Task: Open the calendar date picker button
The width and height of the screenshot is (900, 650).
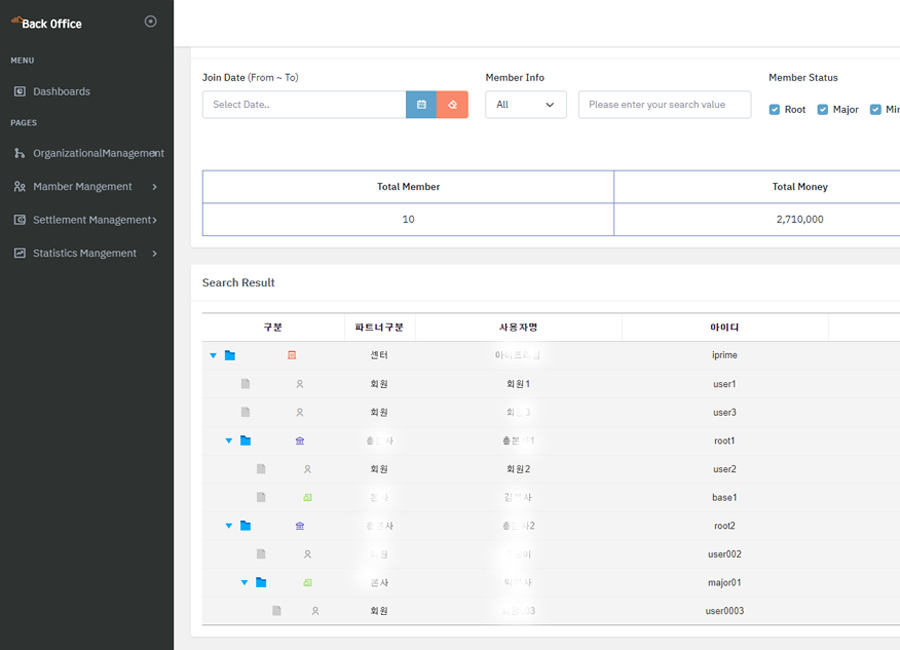Action: 421,105
